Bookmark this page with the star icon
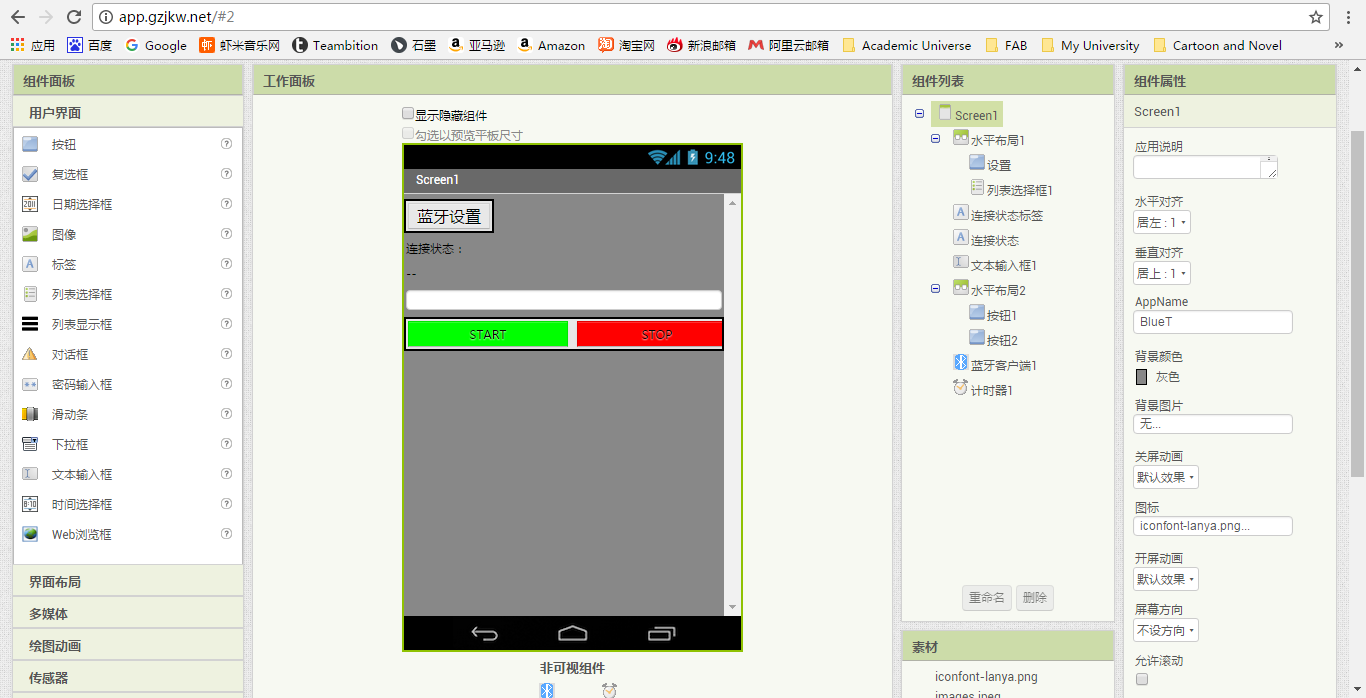 1316,17
